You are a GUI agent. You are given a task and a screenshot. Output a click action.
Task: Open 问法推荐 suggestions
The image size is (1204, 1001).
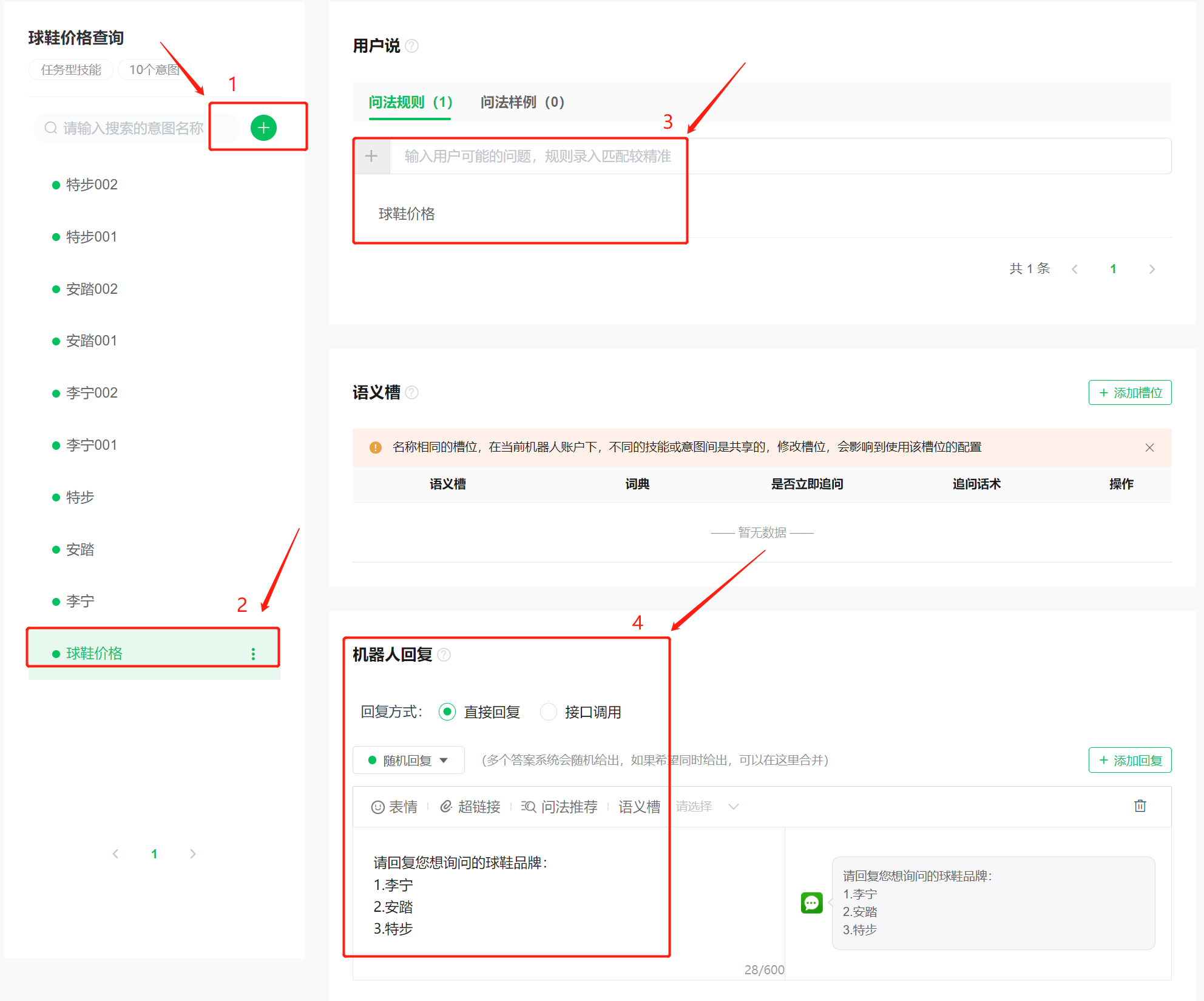[x=560, y=807]
